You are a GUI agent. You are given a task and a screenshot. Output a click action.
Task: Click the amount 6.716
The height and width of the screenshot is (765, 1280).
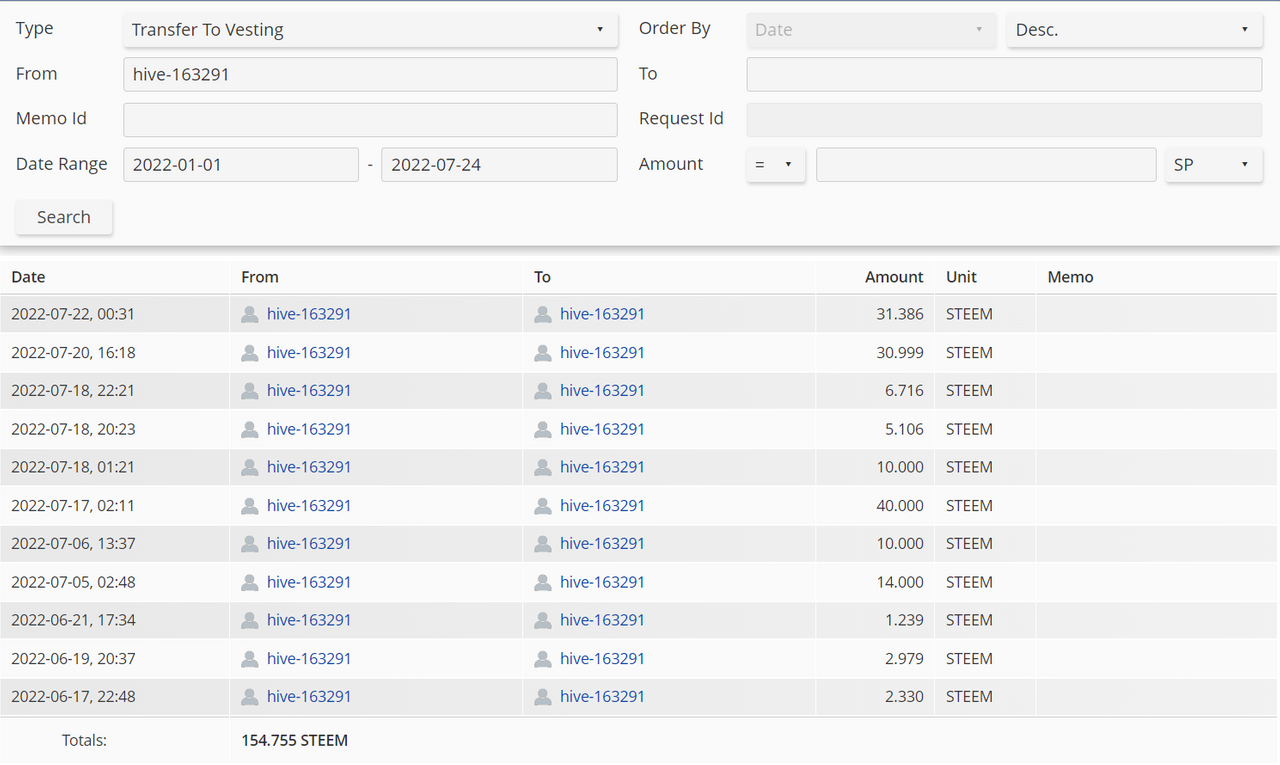click(x=904, y=391)
